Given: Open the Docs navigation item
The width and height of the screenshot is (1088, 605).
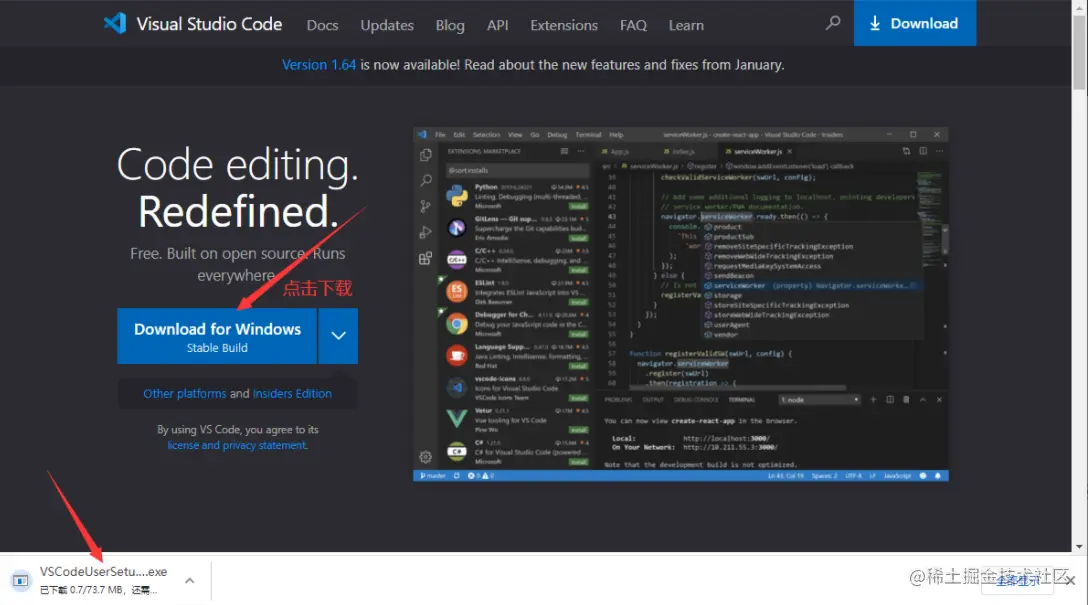Looking at the screenshot, I should point(323,25).
